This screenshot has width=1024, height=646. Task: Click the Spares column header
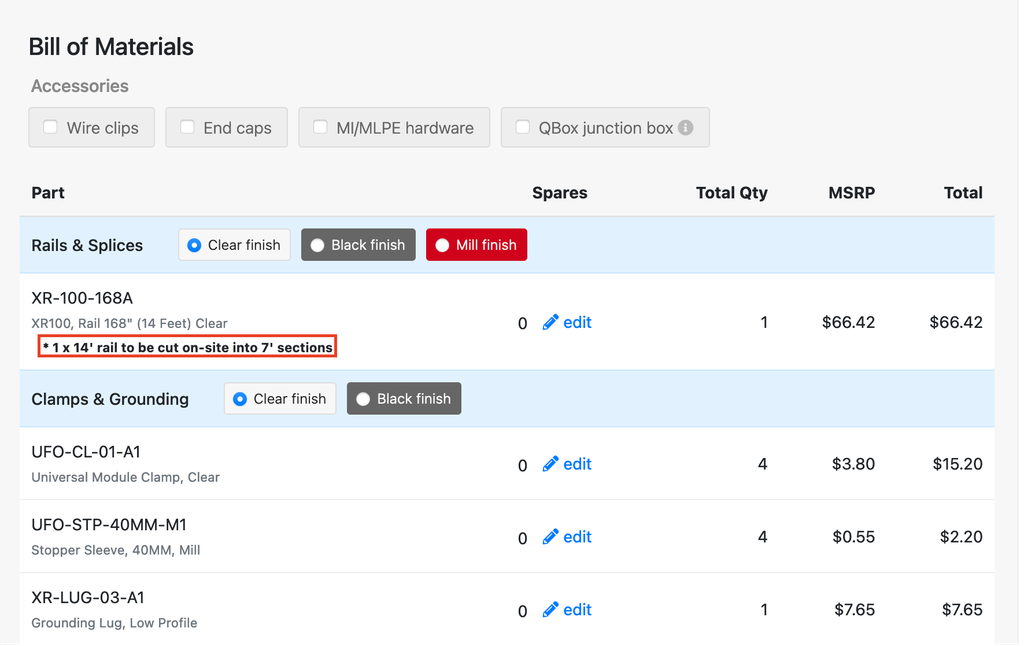pyautogui.click(x=560, y=193)
